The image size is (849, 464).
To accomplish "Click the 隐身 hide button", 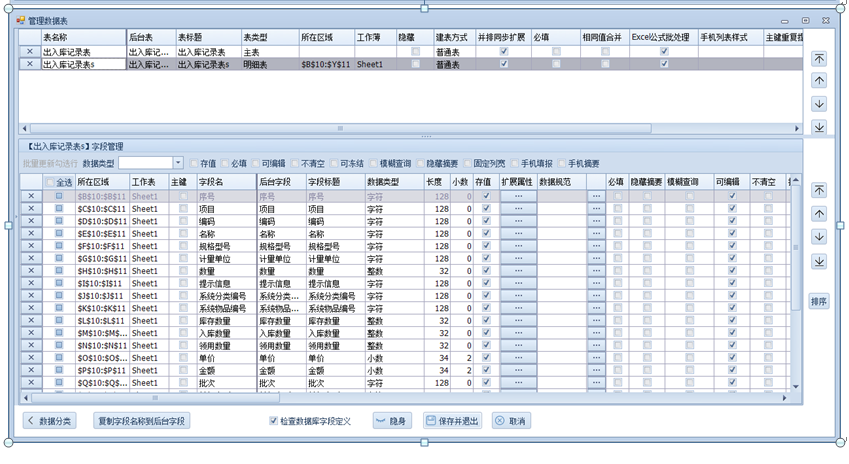I will [x=392, y=421].
